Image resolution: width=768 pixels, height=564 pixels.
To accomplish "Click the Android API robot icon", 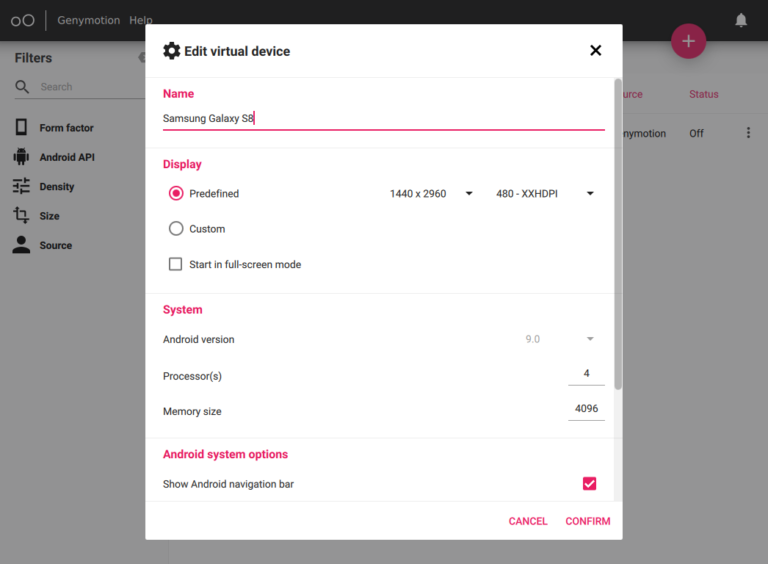I will pyautogui.click(x=21, y=157).
